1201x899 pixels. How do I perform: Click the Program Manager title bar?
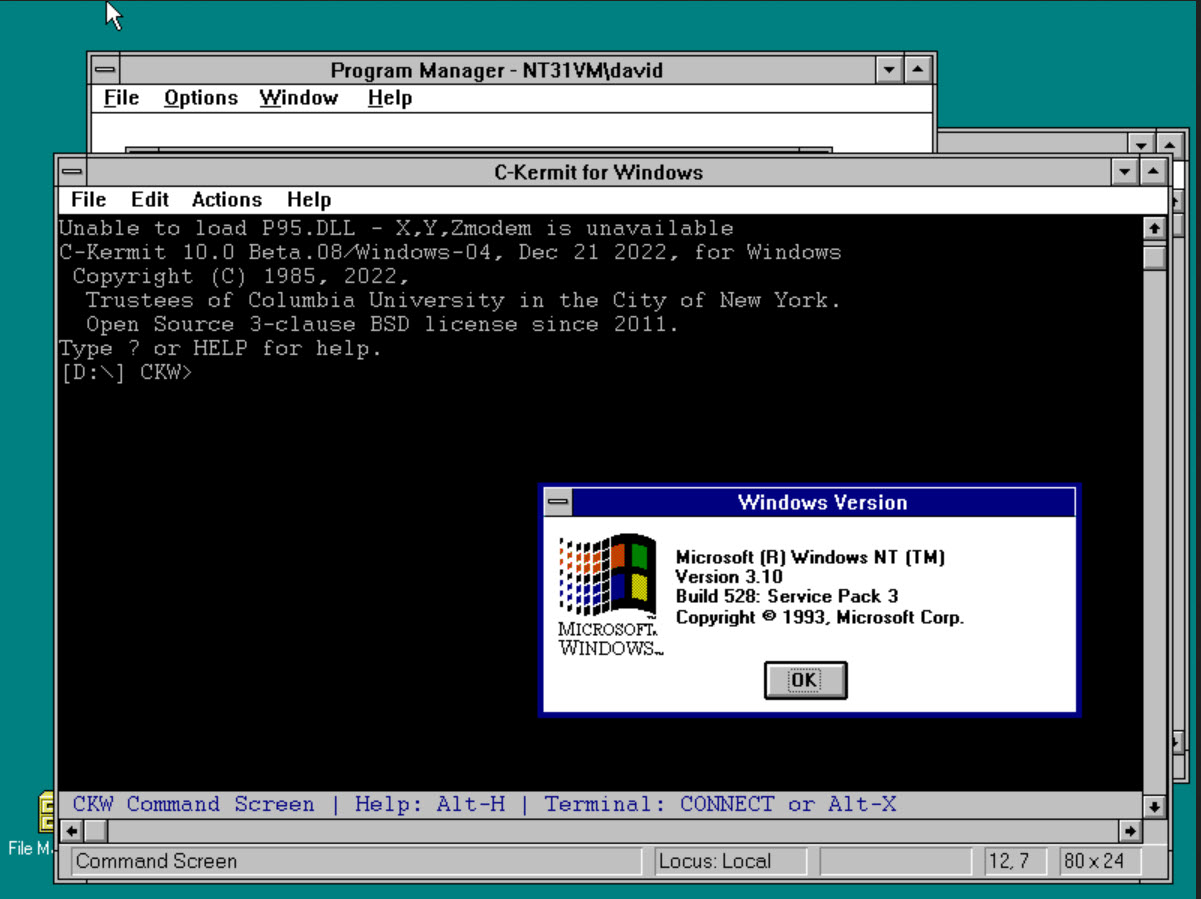tap(497, 70)
